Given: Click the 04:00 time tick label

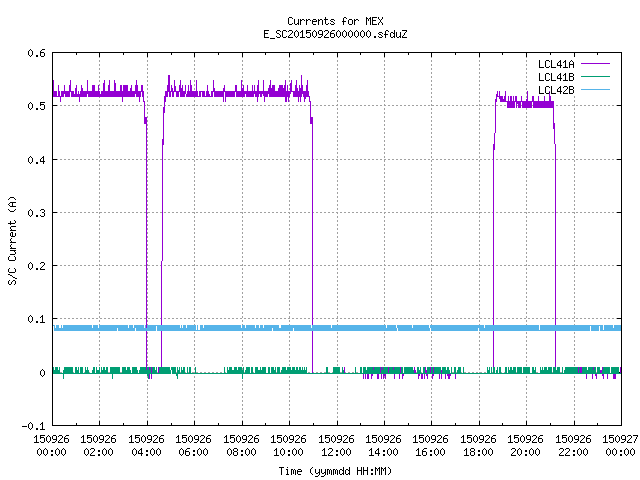Looking at the screenshot, I should pos(146,452).
